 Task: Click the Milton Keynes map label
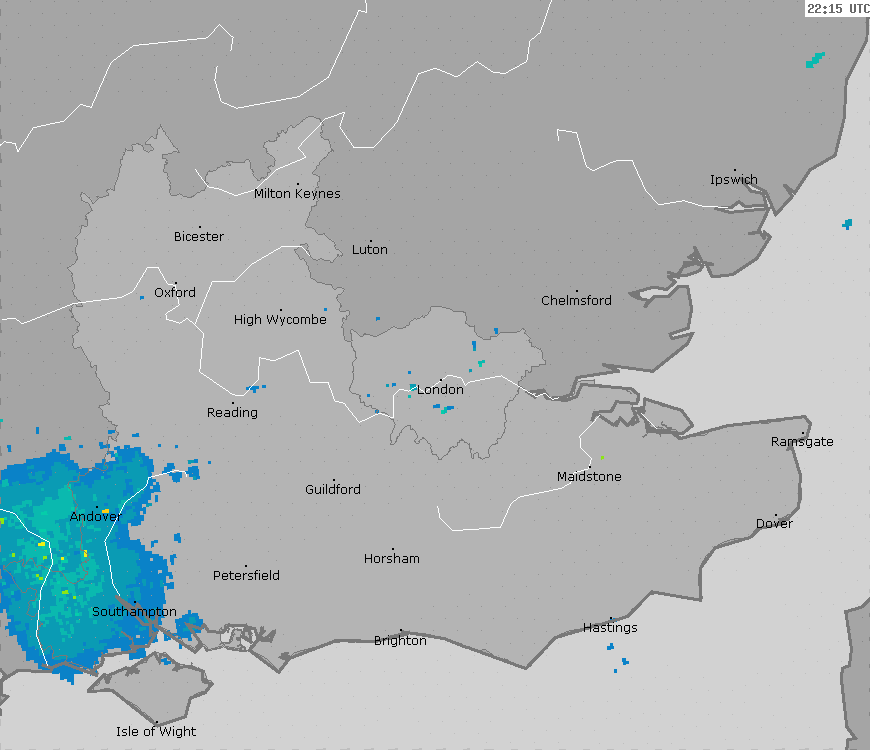(297, 193)
